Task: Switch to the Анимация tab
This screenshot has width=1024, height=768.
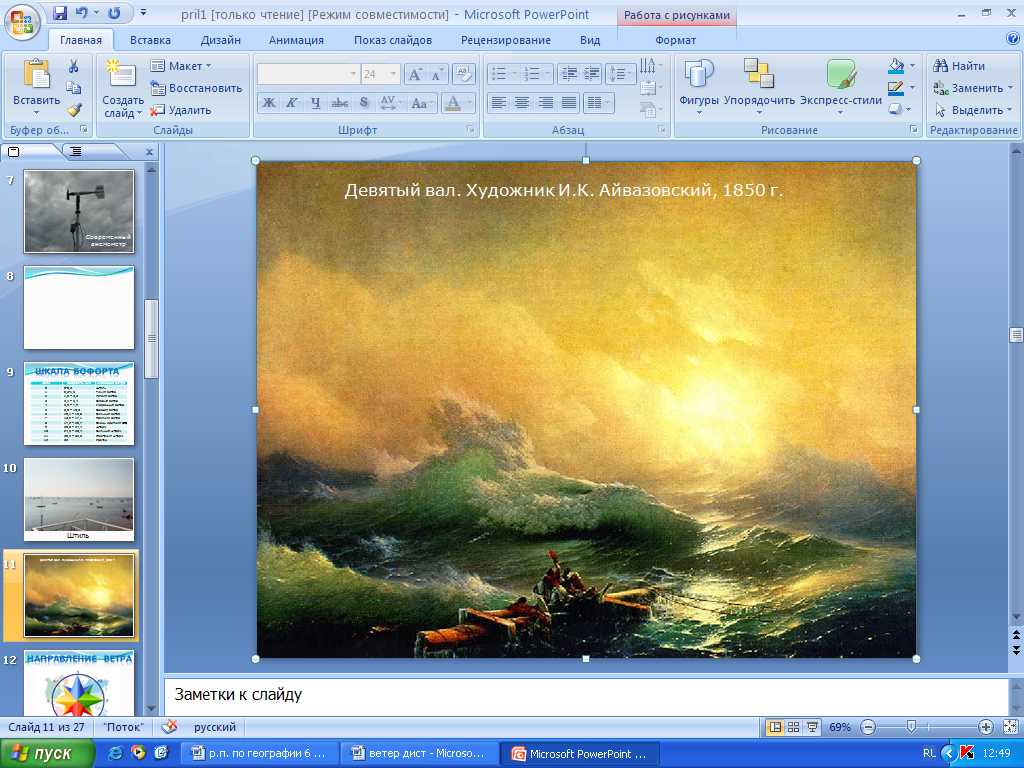Action: click(x=296, y=40)
